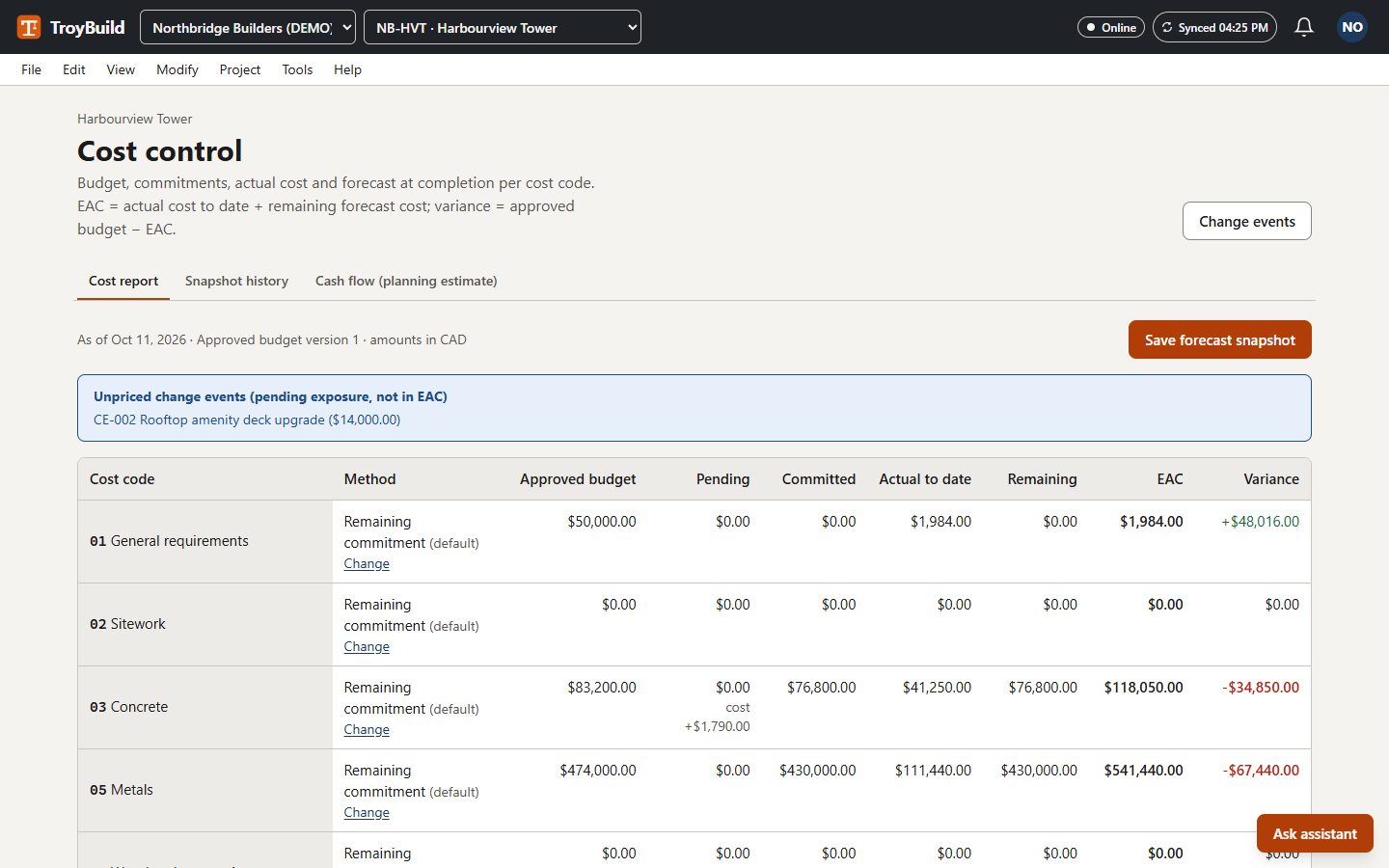Open CE-002 Rooftop amenity deck upgrade link
The height and width of the screenshot is (868, 1389).
coord(247,420)
